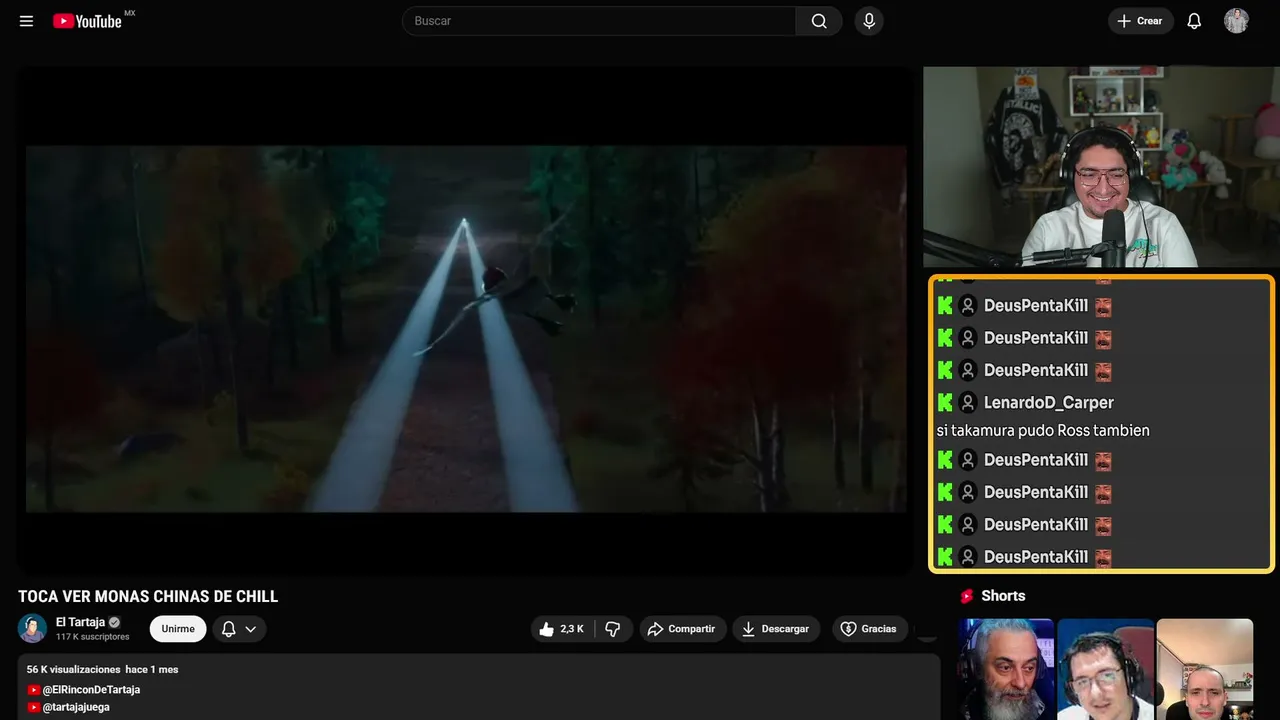Click the title TOCA VER MONAS CHINAS DE CHILL
1280x720 pixels.
click(148, 597)
